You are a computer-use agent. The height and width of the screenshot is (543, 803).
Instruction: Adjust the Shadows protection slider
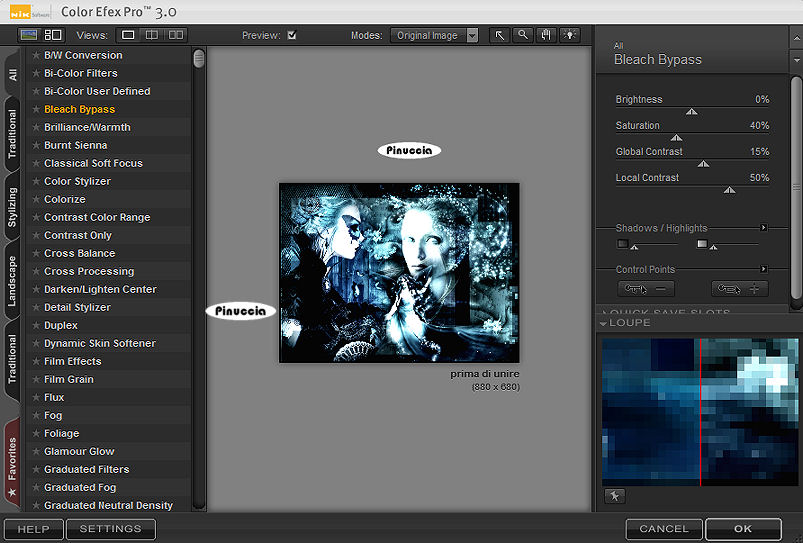coord(635,247)
